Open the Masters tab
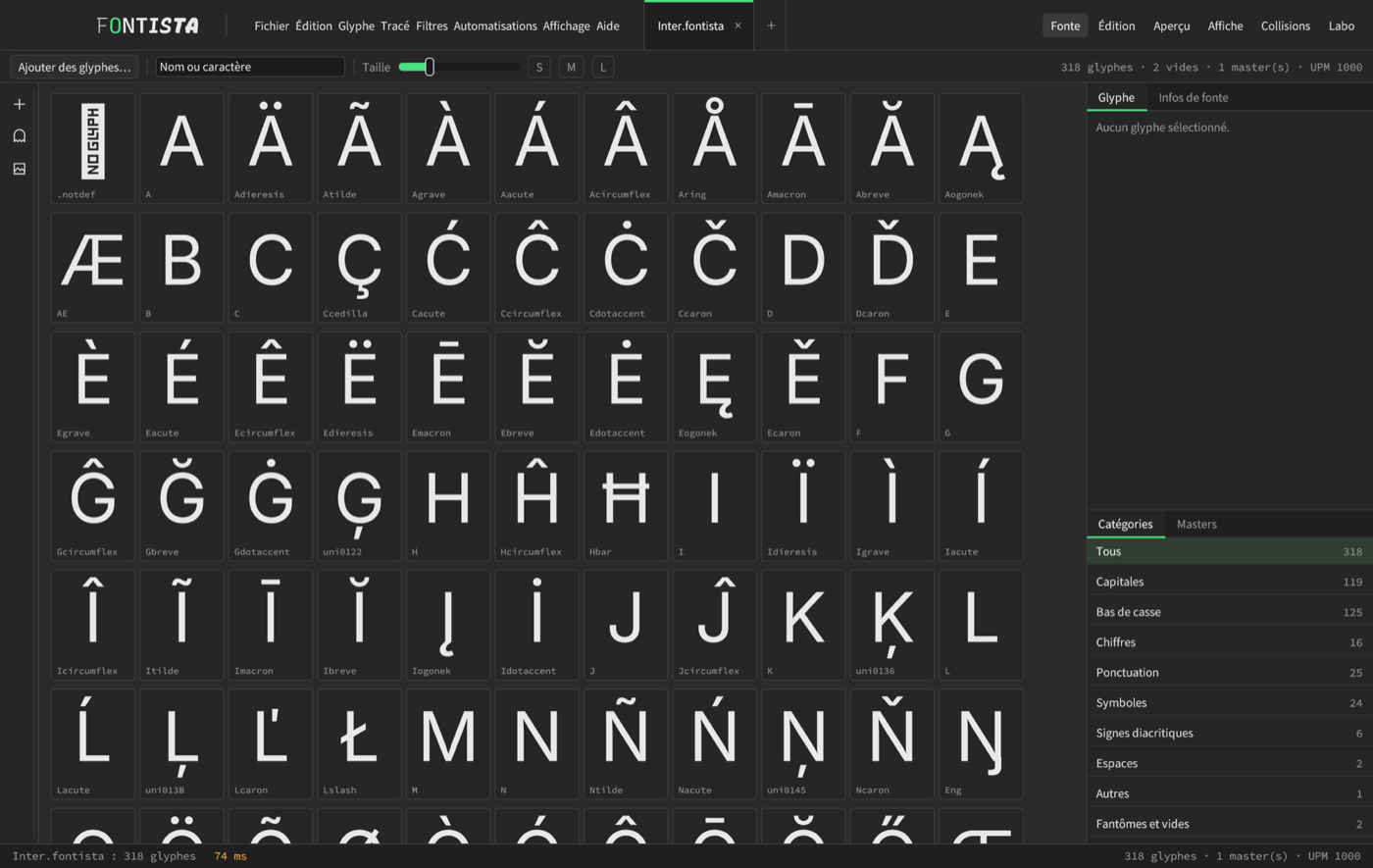This screenshot has height=868, width=1373. tap(1196, 524)
